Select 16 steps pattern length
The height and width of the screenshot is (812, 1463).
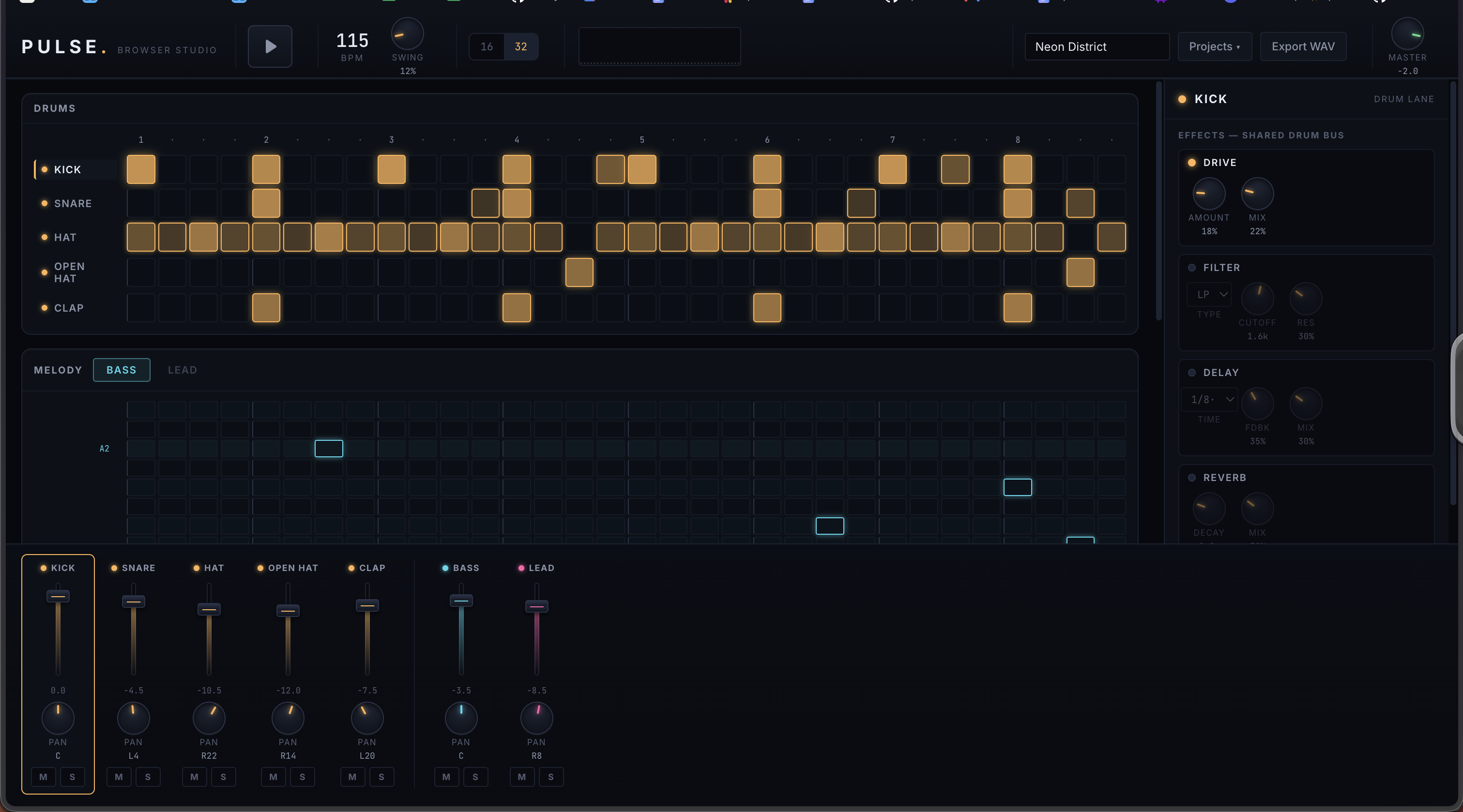click(x=487, y=46)
